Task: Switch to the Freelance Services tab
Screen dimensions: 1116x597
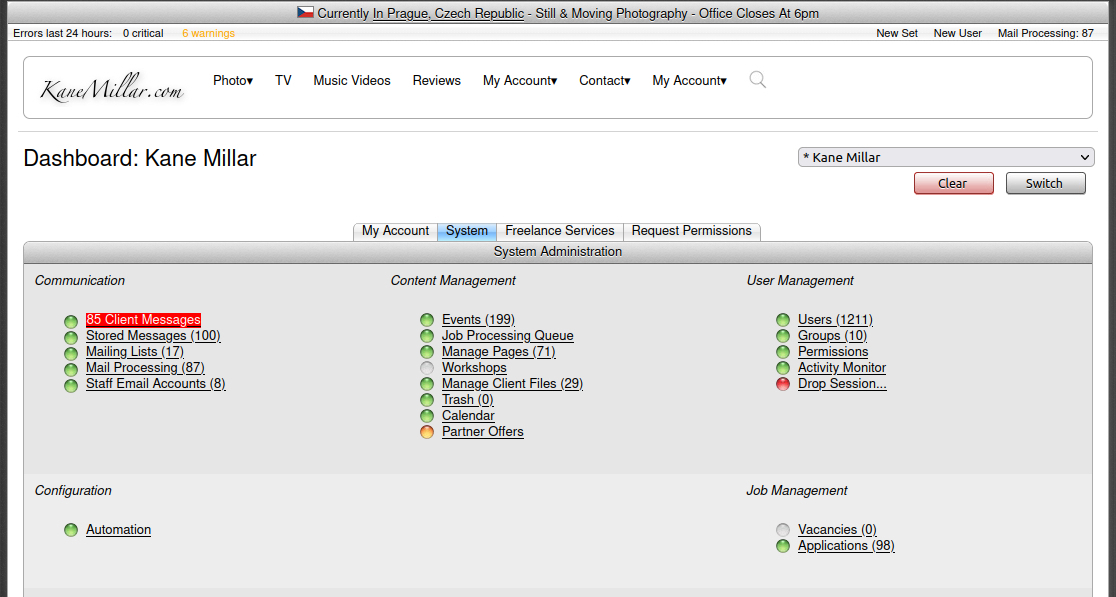Action: (x=559, y=231)
